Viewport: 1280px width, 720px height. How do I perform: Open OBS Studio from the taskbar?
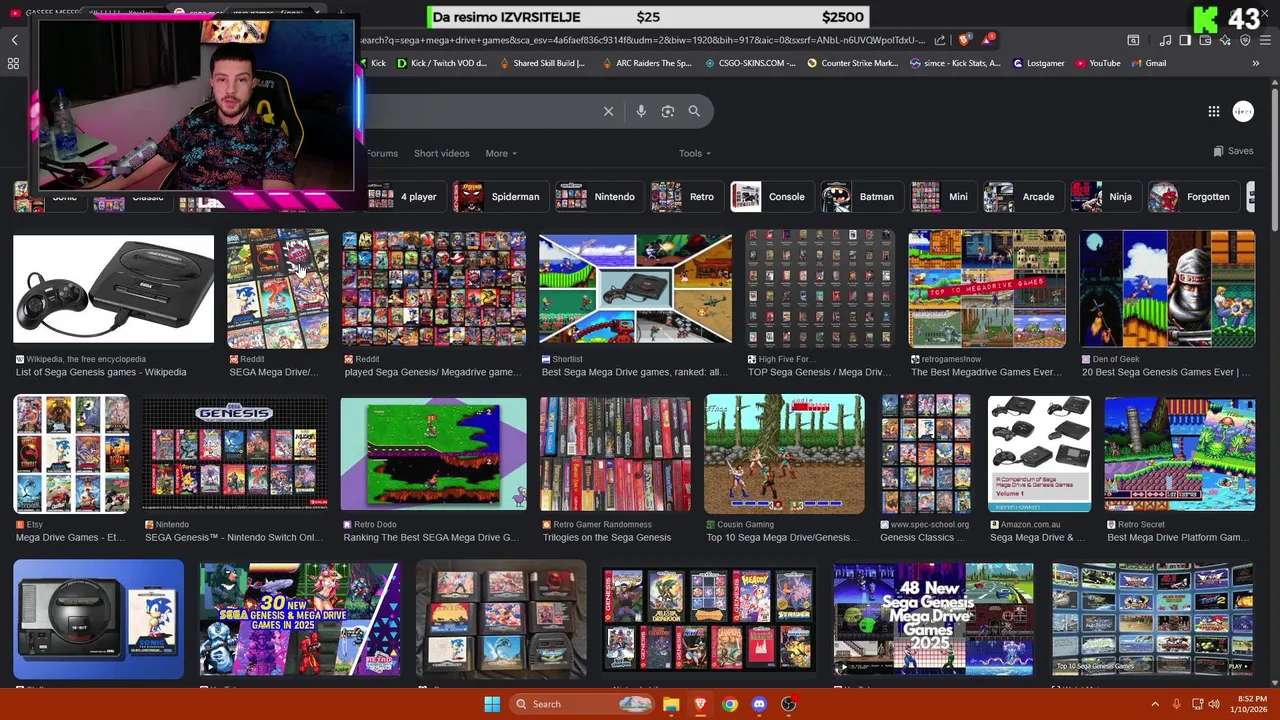[789, 704]
